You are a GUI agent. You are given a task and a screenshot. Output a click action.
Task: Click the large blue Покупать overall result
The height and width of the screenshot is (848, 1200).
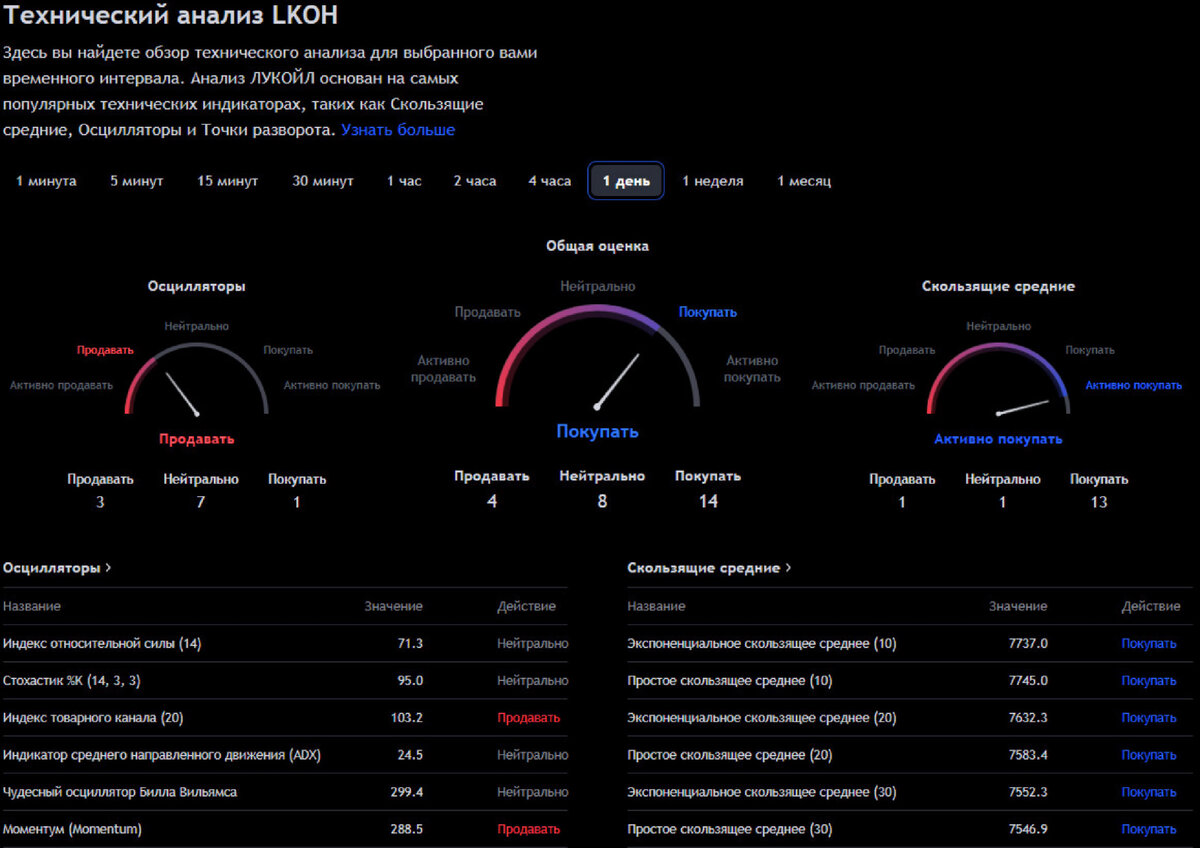tap(597, 431)
